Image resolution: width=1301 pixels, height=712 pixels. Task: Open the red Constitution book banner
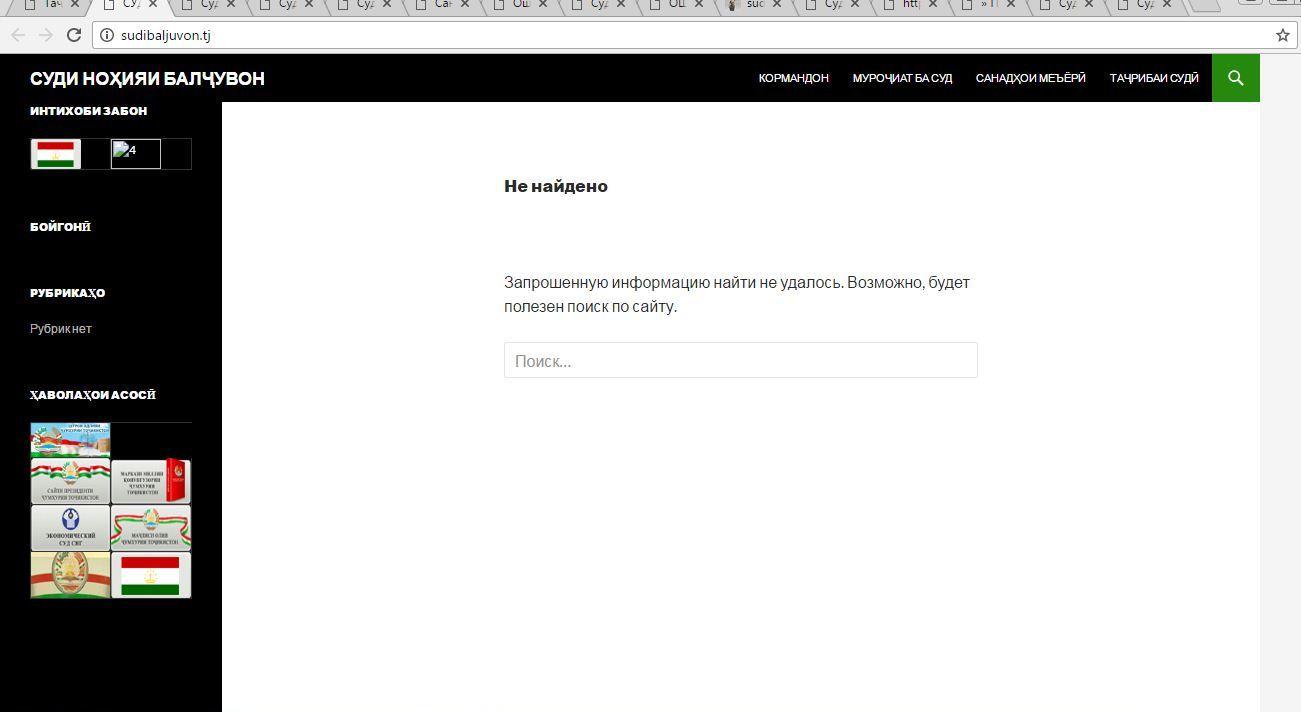150,482
